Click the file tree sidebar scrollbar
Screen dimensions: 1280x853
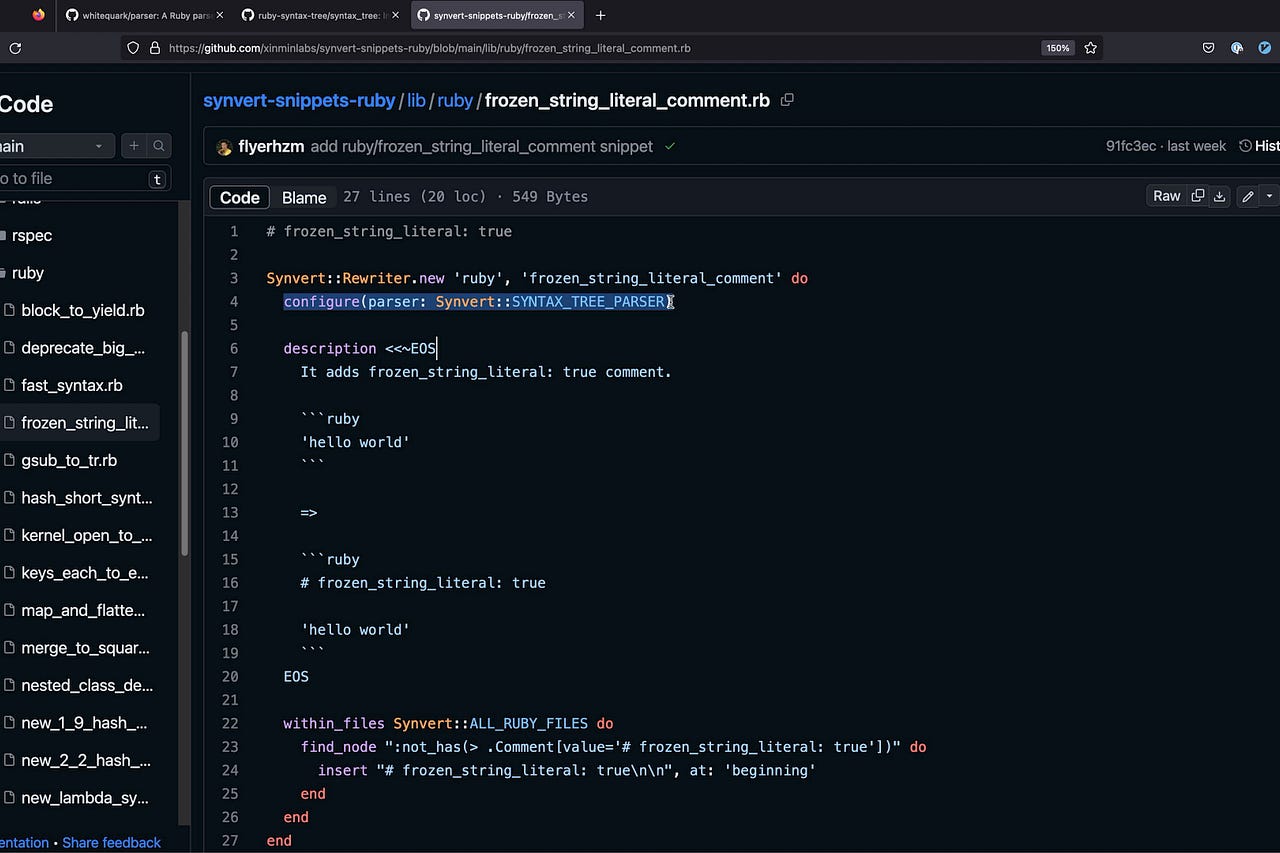(184, 444)
